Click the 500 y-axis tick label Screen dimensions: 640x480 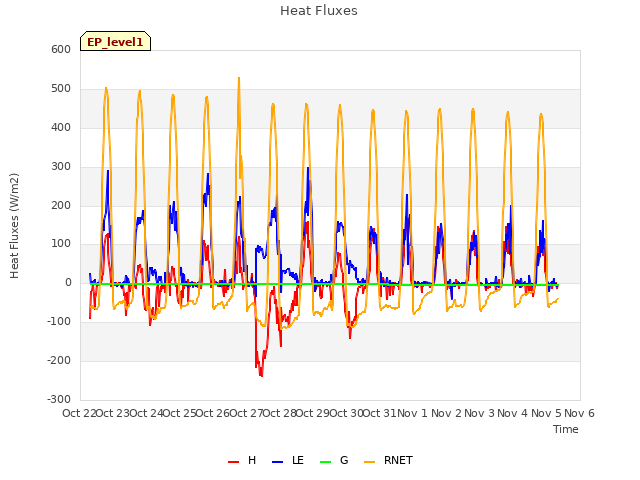point(61,89)
